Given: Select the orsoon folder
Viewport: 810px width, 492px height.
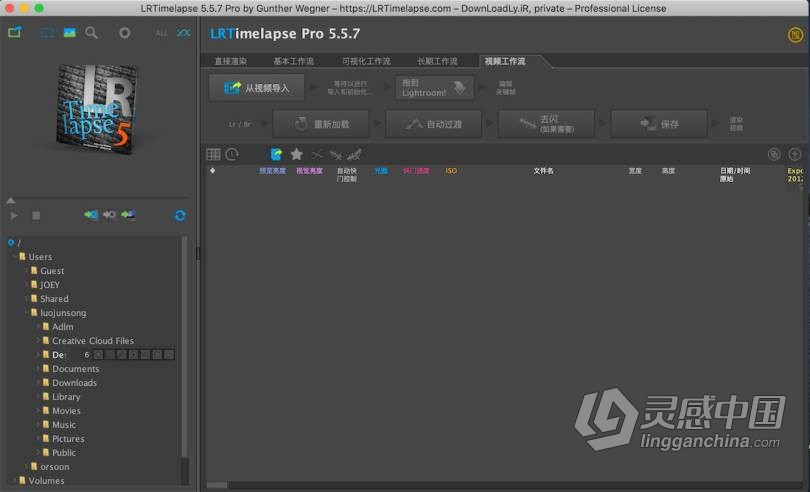Looking at the screenshot, I should point(55,466).
